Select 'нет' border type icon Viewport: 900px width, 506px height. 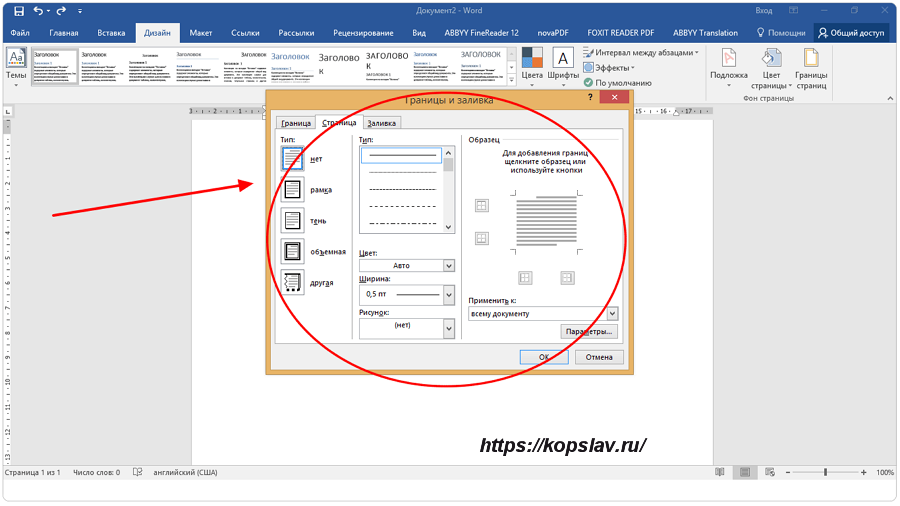click(292, 159)
